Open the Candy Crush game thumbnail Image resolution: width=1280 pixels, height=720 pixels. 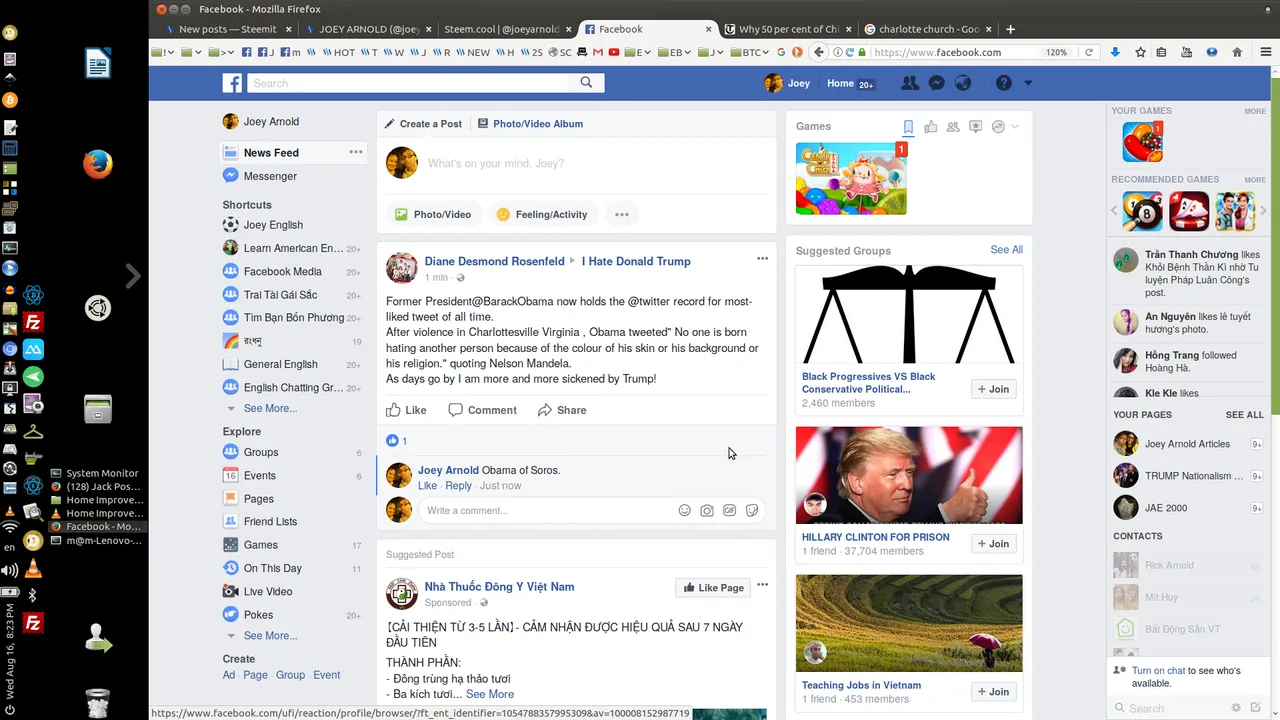click(851, 179)
